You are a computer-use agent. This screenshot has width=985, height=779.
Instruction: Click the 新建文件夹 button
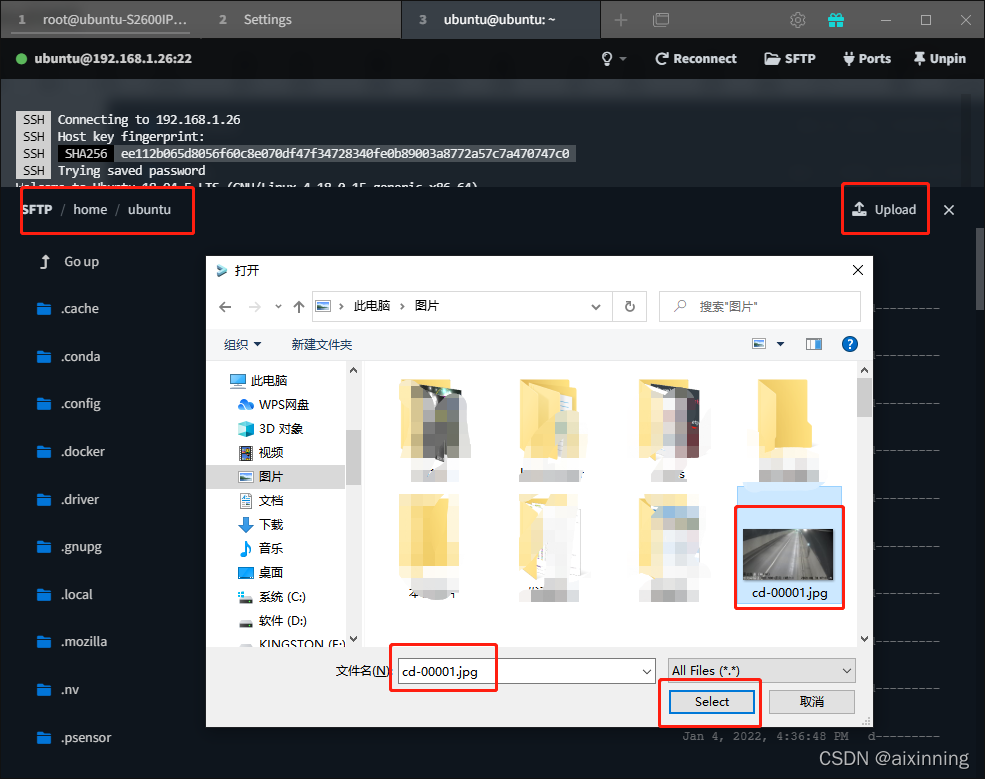[322, 344]
